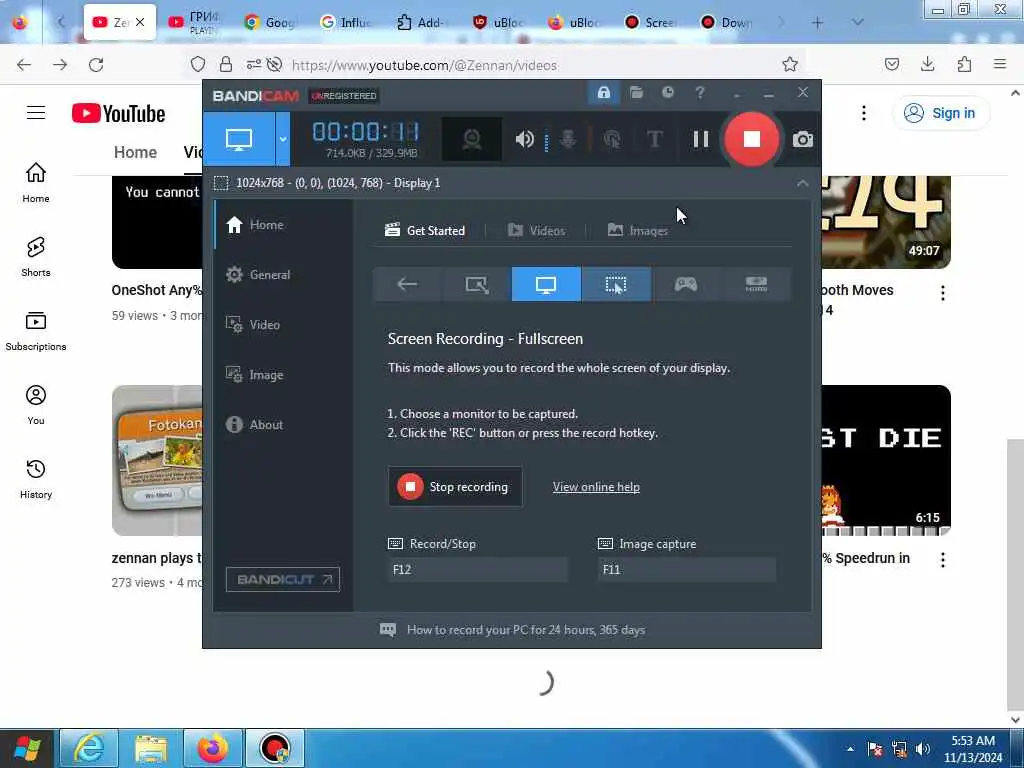The image size is (1024, 768).
Task: Click the Firefox address bar URL
Action: [x=424, y=65]
